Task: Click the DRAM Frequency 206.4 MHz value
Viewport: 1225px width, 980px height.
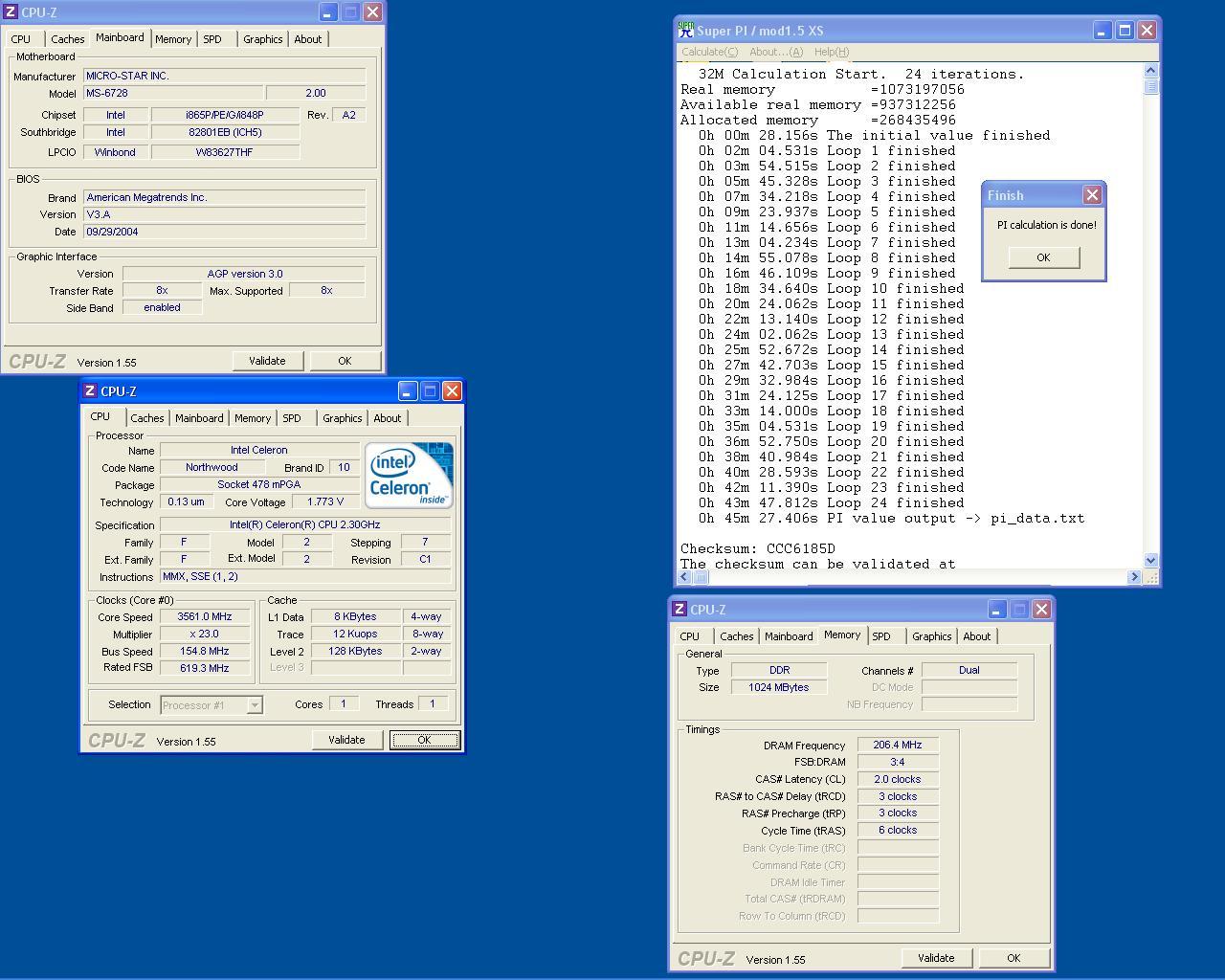Action: point(898,746)
